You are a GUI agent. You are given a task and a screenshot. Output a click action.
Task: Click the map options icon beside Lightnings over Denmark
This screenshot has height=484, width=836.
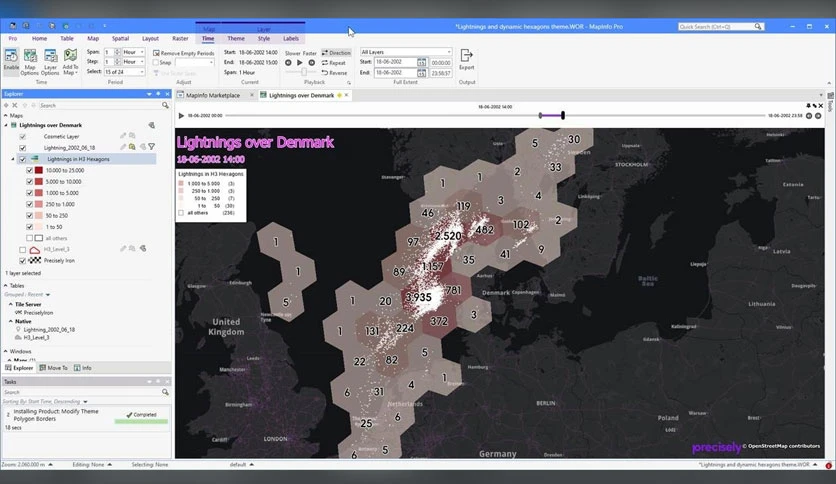[151, 125]
